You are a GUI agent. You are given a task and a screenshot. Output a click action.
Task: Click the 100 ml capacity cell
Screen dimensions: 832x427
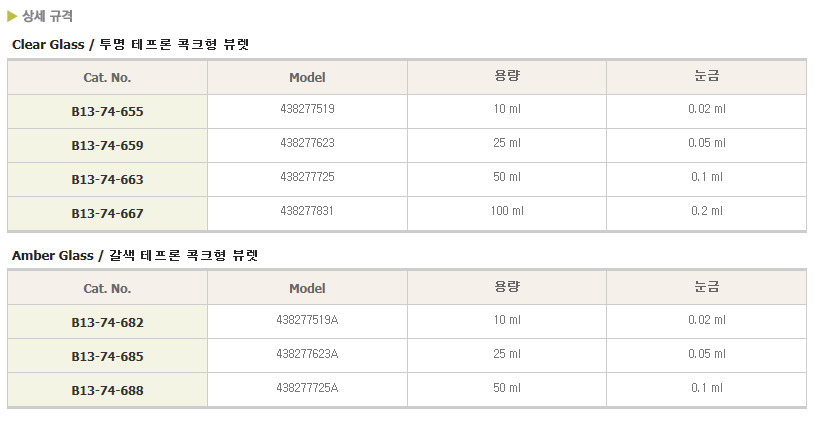pyautogui.click(x=507, y=211)
